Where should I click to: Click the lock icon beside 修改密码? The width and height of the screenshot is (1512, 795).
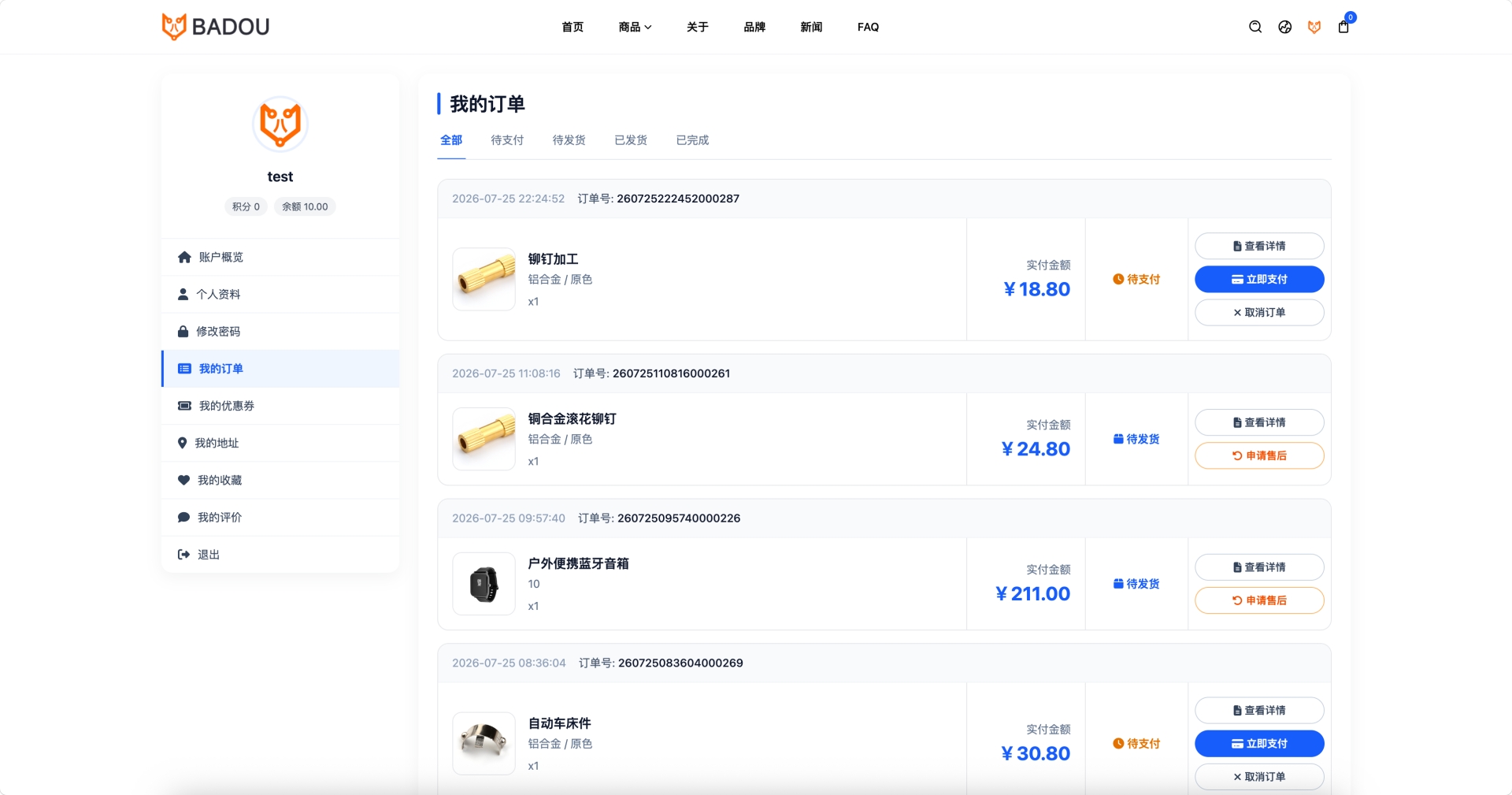click(183, 331)
